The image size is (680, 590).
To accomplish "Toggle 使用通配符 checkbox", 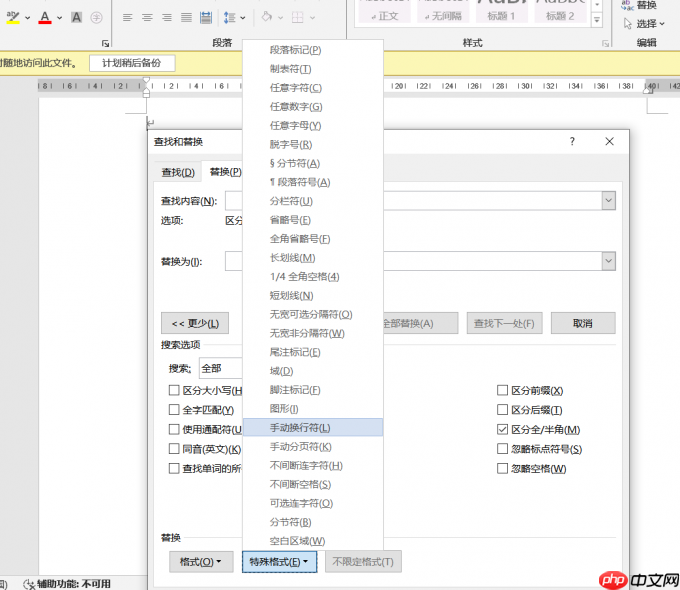I will 174,429.
